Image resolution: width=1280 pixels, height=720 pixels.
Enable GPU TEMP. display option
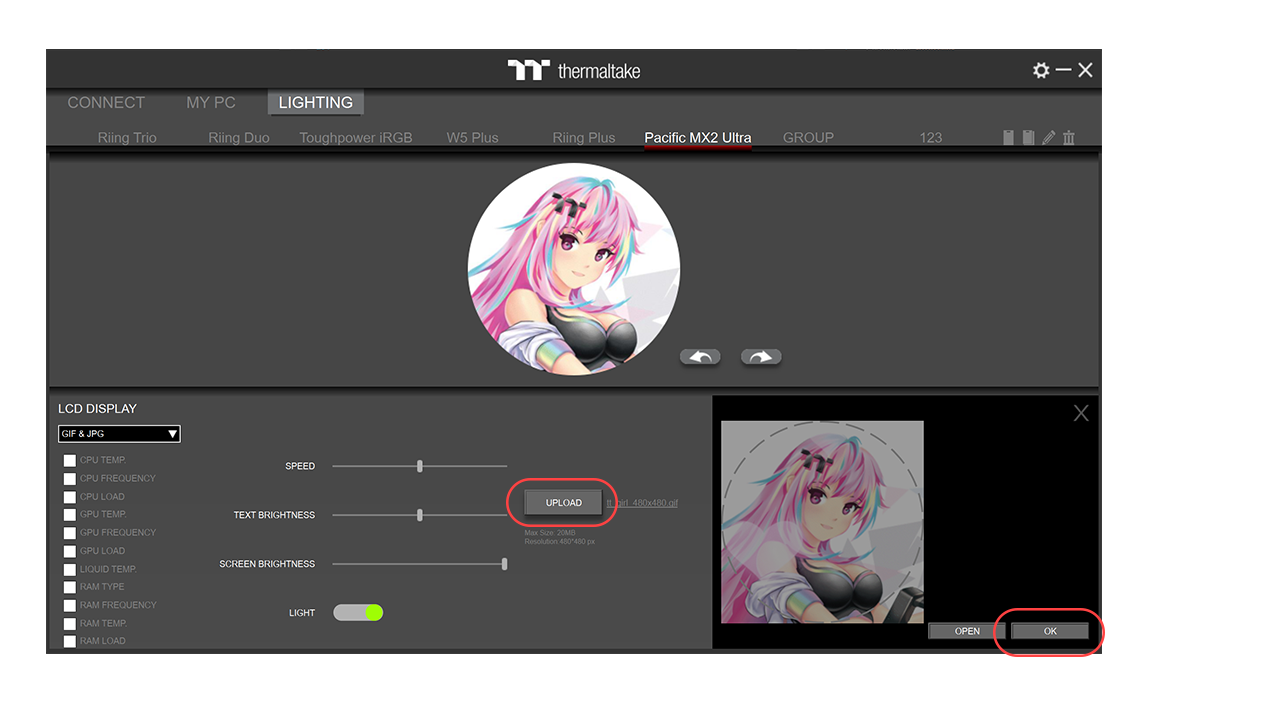click(70, 515)
